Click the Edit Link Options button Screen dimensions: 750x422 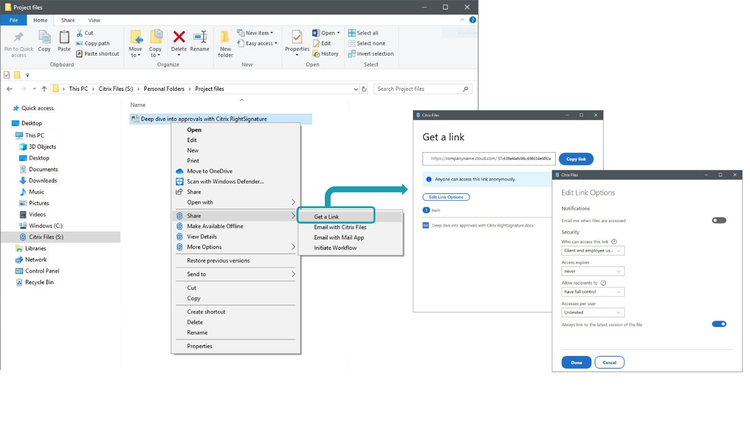coord(446,197)
